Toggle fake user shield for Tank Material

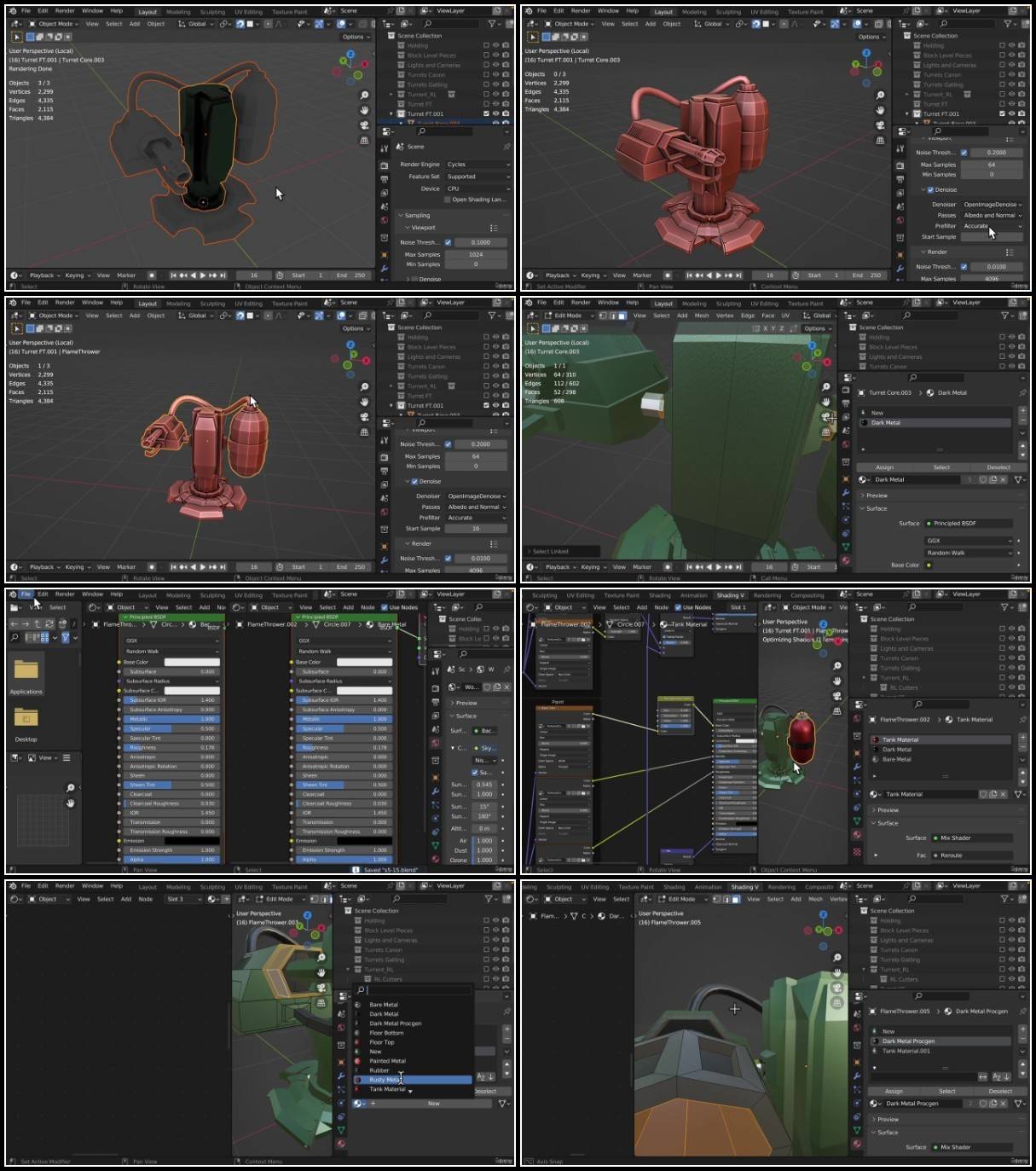click(983, 794)
